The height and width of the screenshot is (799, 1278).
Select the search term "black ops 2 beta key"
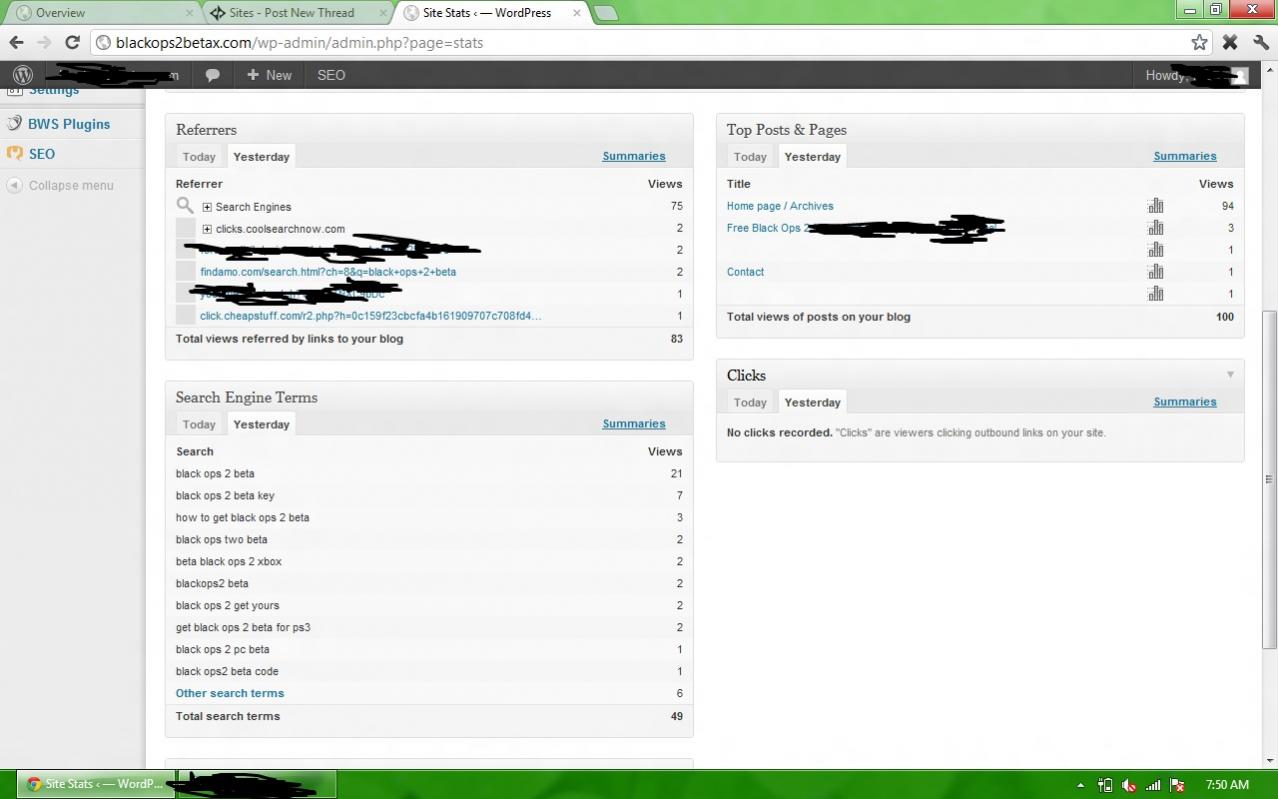225,496
